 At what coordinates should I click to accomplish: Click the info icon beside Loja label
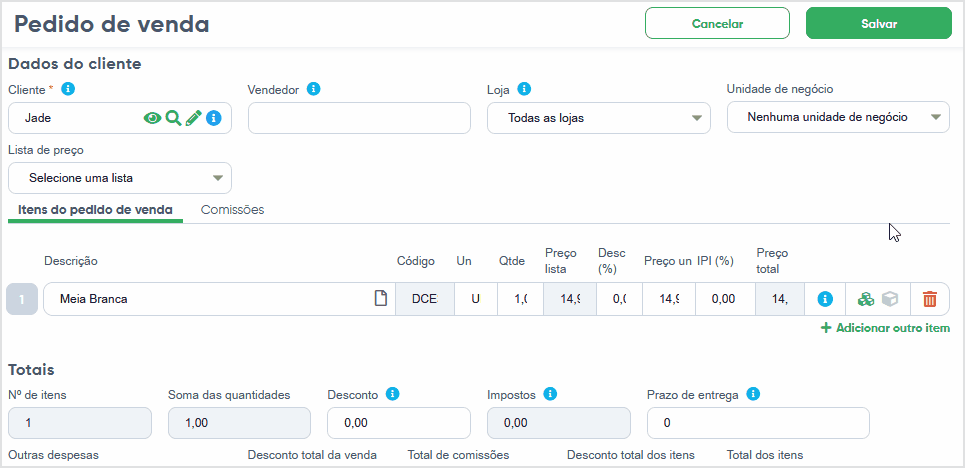524,89
